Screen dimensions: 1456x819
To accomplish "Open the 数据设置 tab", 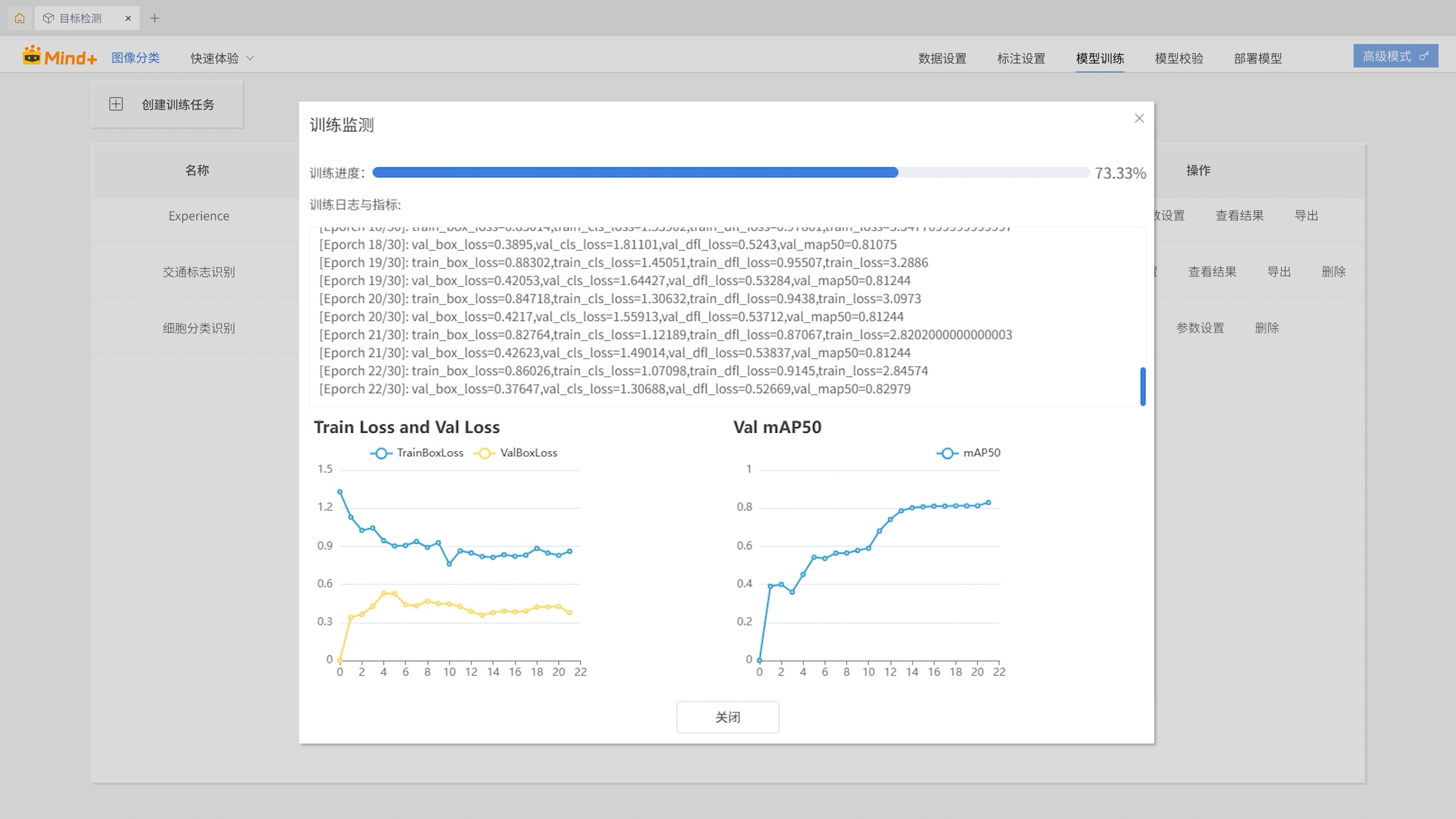I will pos(941,58).
